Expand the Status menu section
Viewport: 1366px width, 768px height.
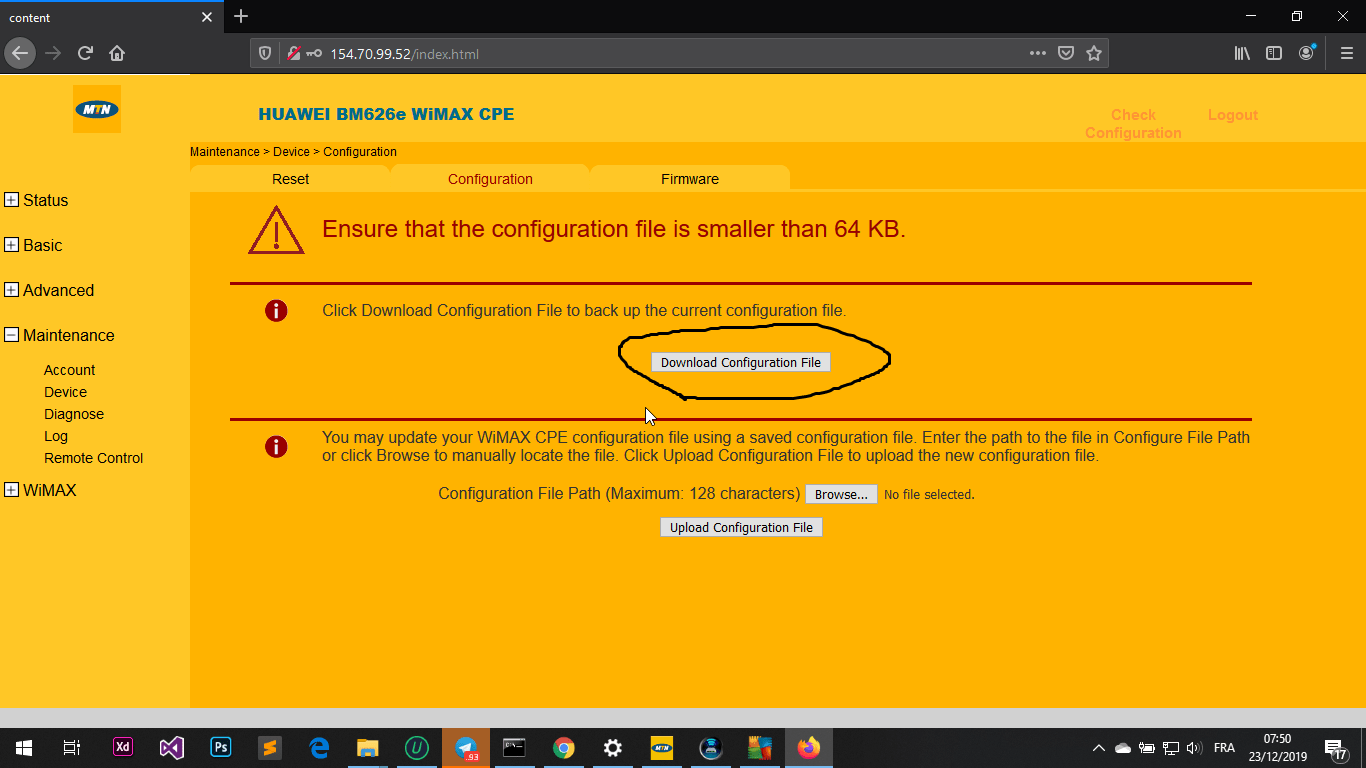(x=11, y=200)
